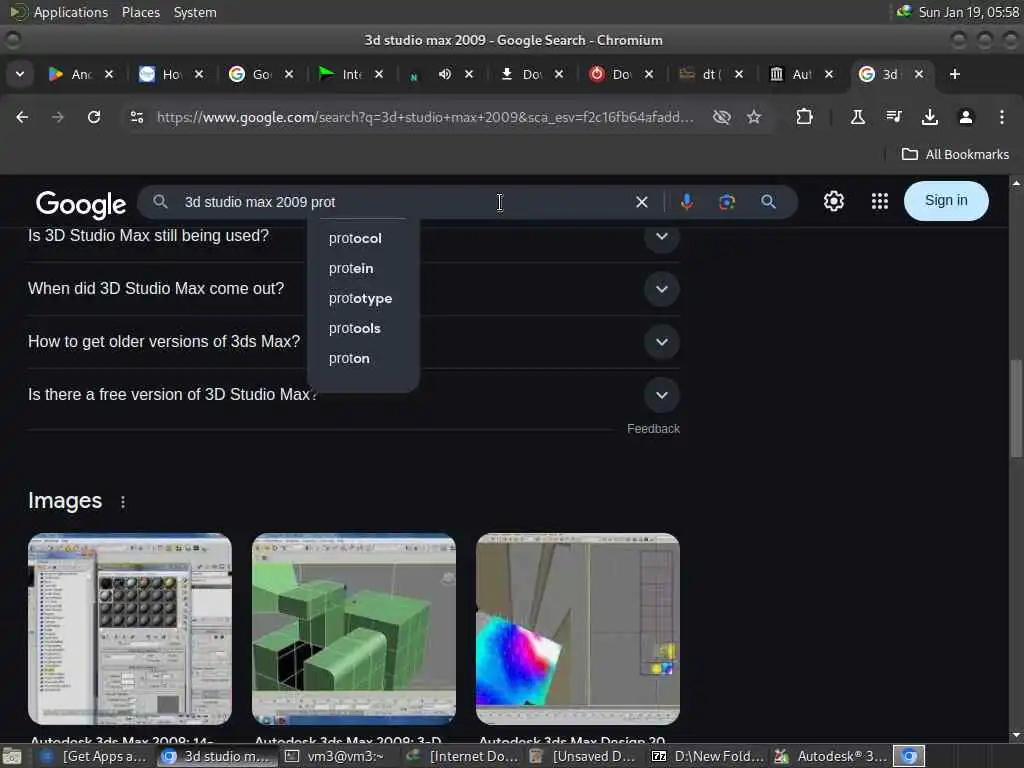Open the material editor screenshot thumbnail
The height and width of the screenshot is (768, 1024).
[130, 629]
